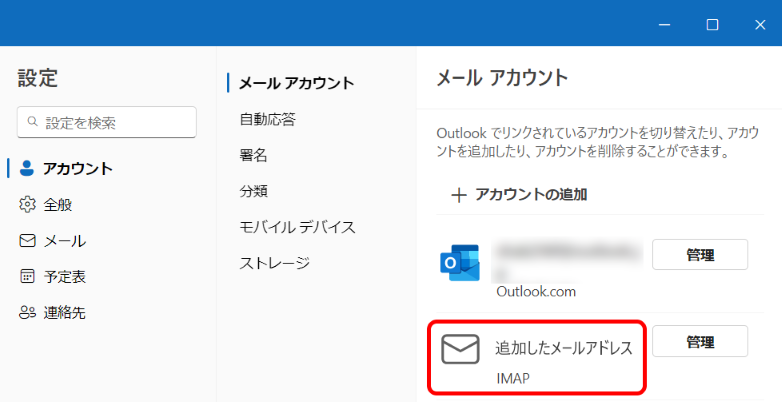
Task: Click the magnifier icon in the settings search
Action: 32,121
